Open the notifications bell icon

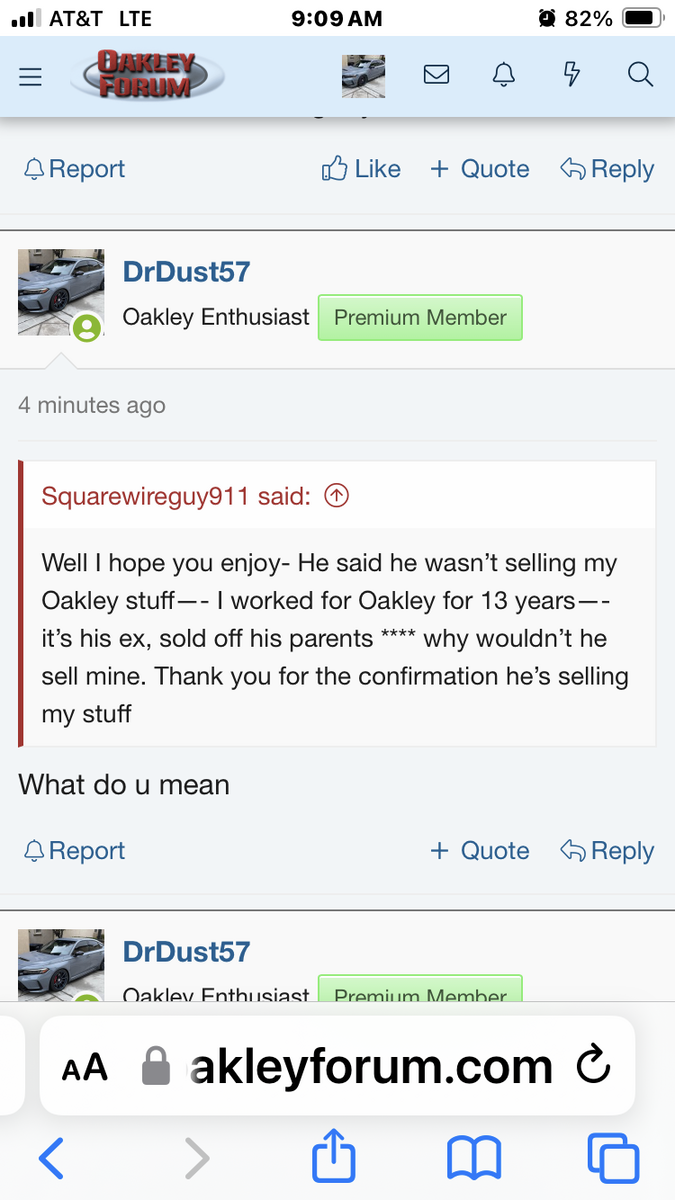click(504, 75)
